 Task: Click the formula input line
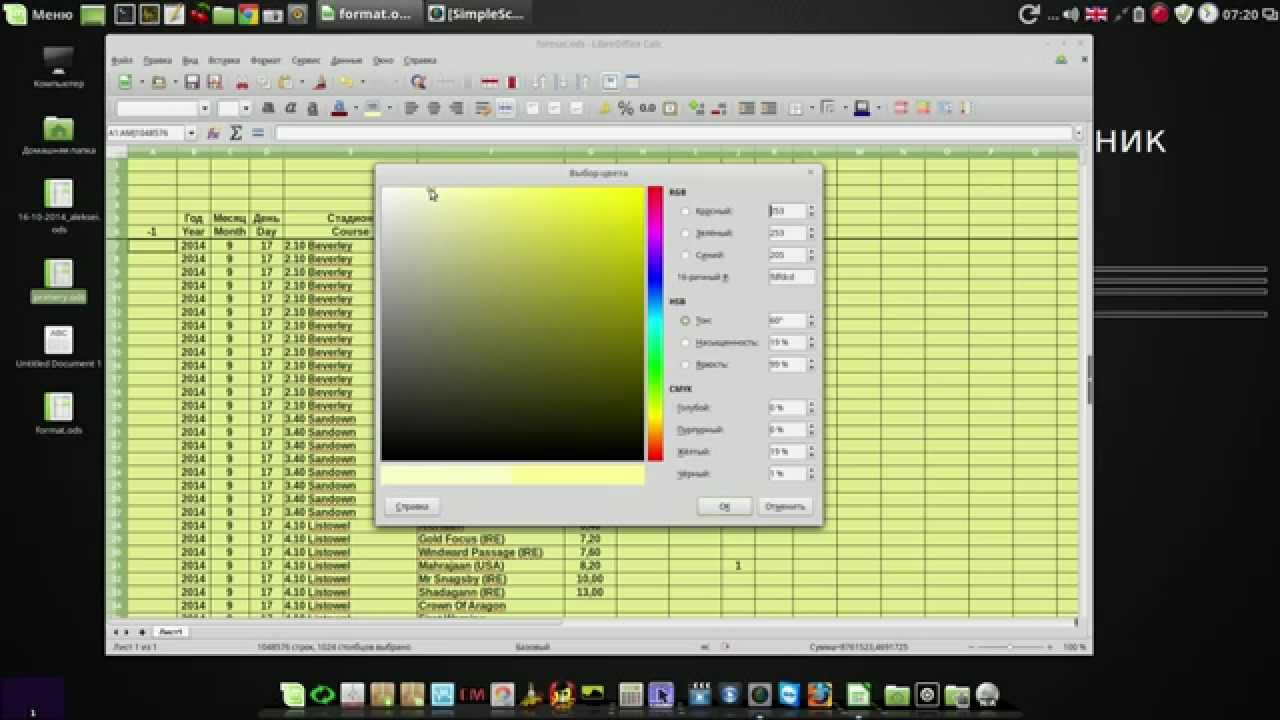tap(672, 133)
